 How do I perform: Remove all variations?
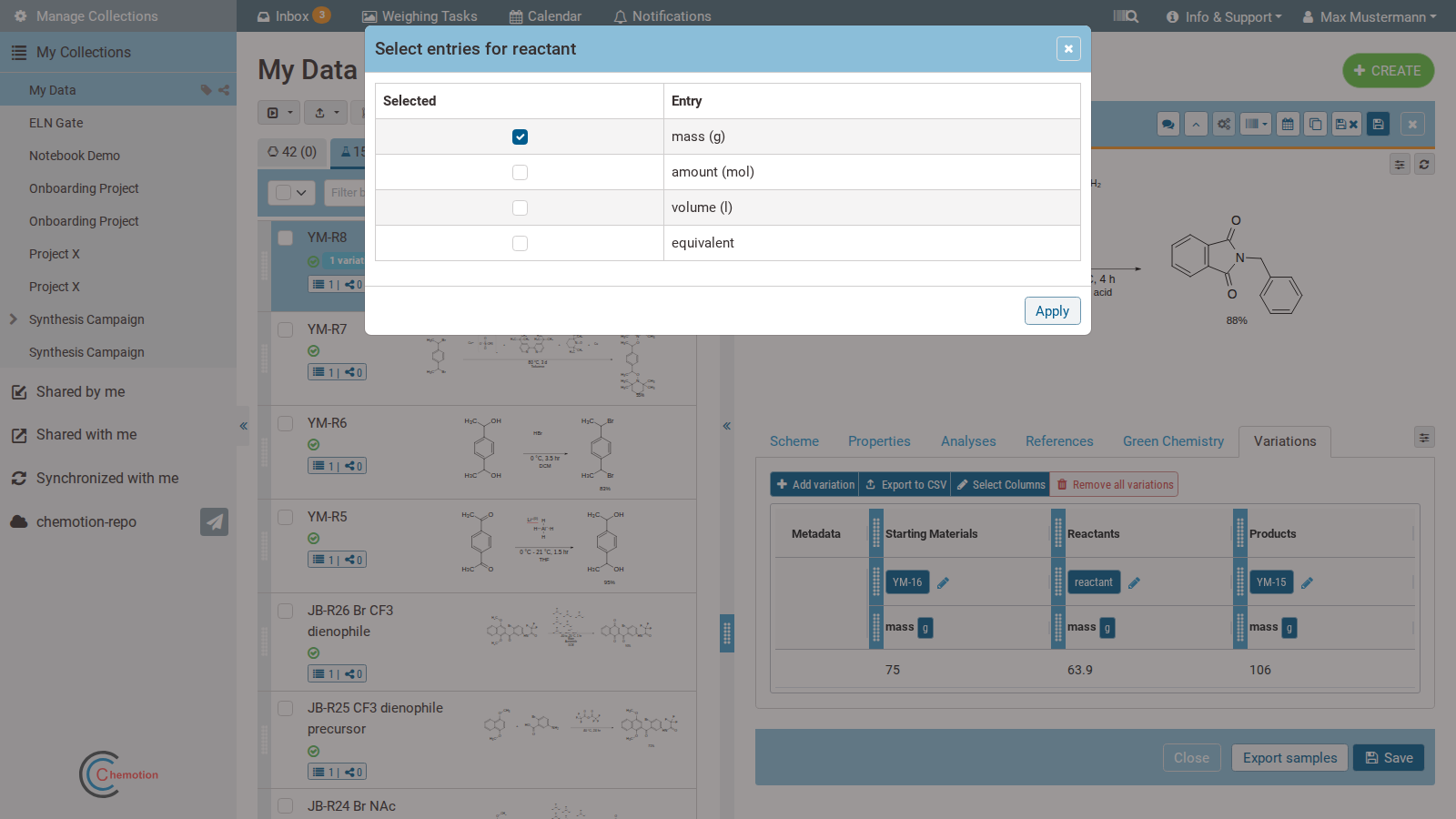point(1115,485)
